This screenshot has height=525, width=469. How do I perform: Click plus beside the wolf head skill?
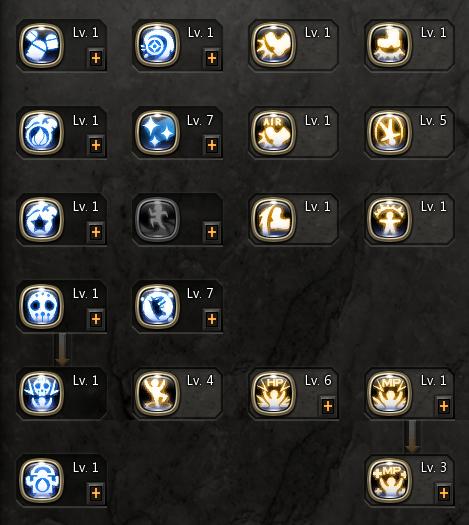(x=212, y=319)
